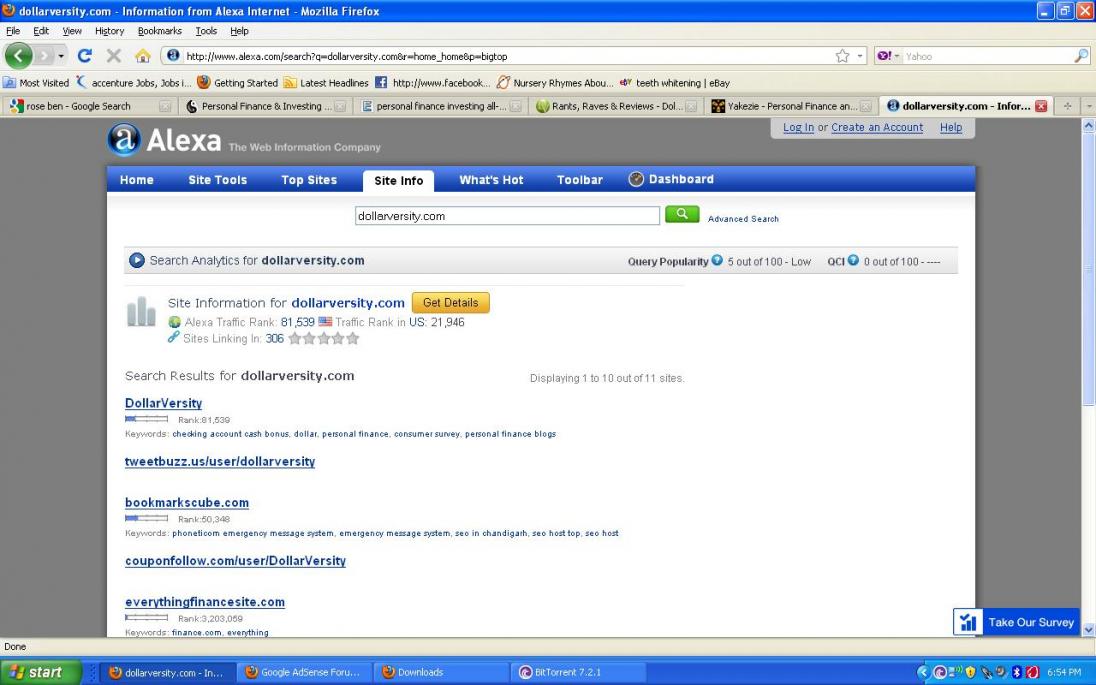The height and width of the screenshot is (685, 1096).
Task: Open the tweetbuzz.us/user/dollarversity result
Action: [x=220, y=461]
